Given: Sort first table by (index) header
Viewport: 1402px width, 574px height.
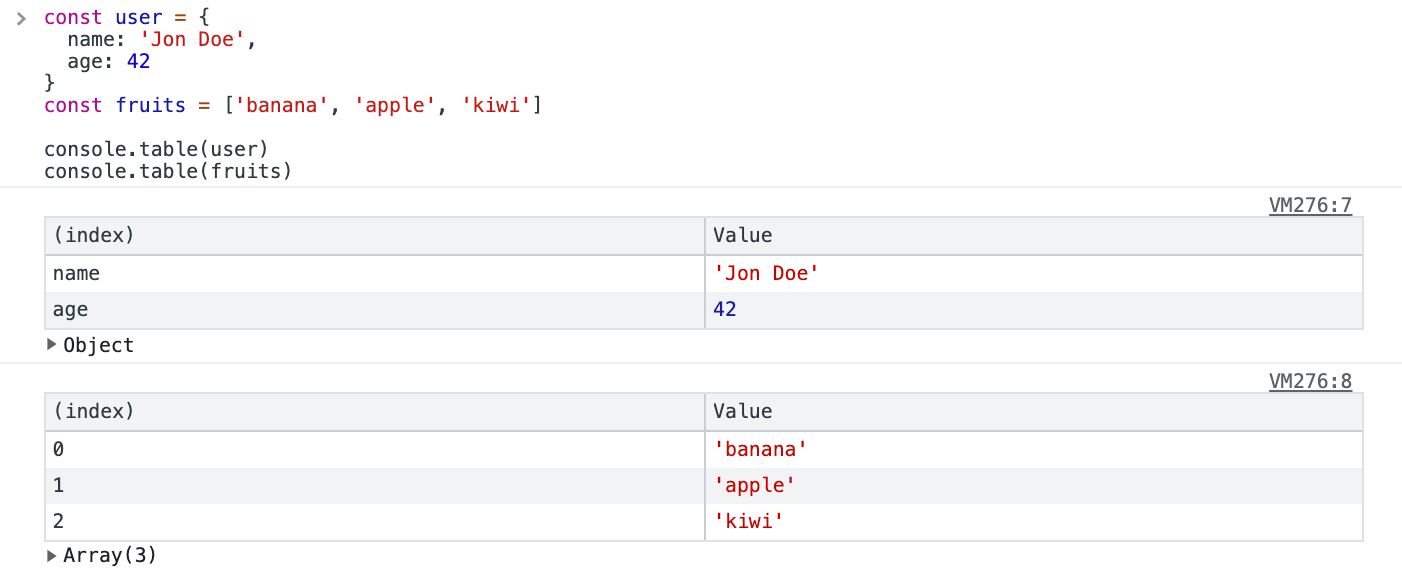Looking at the screenshot, I should coord(374,236).
